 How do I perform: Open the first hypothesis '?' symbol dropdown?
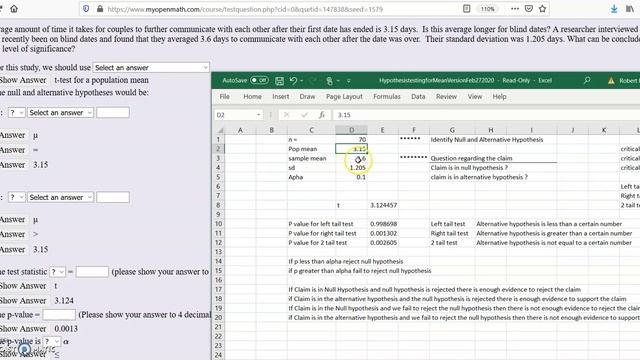pyautogui.click(x=17, y=113)
